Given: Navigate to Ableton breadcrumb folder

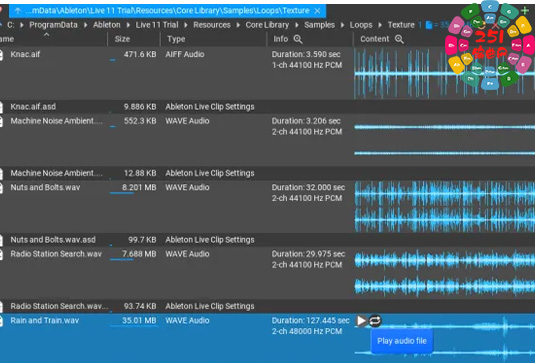Looking at the screenshot, I should pyautogui.click(x=106, y=25).
